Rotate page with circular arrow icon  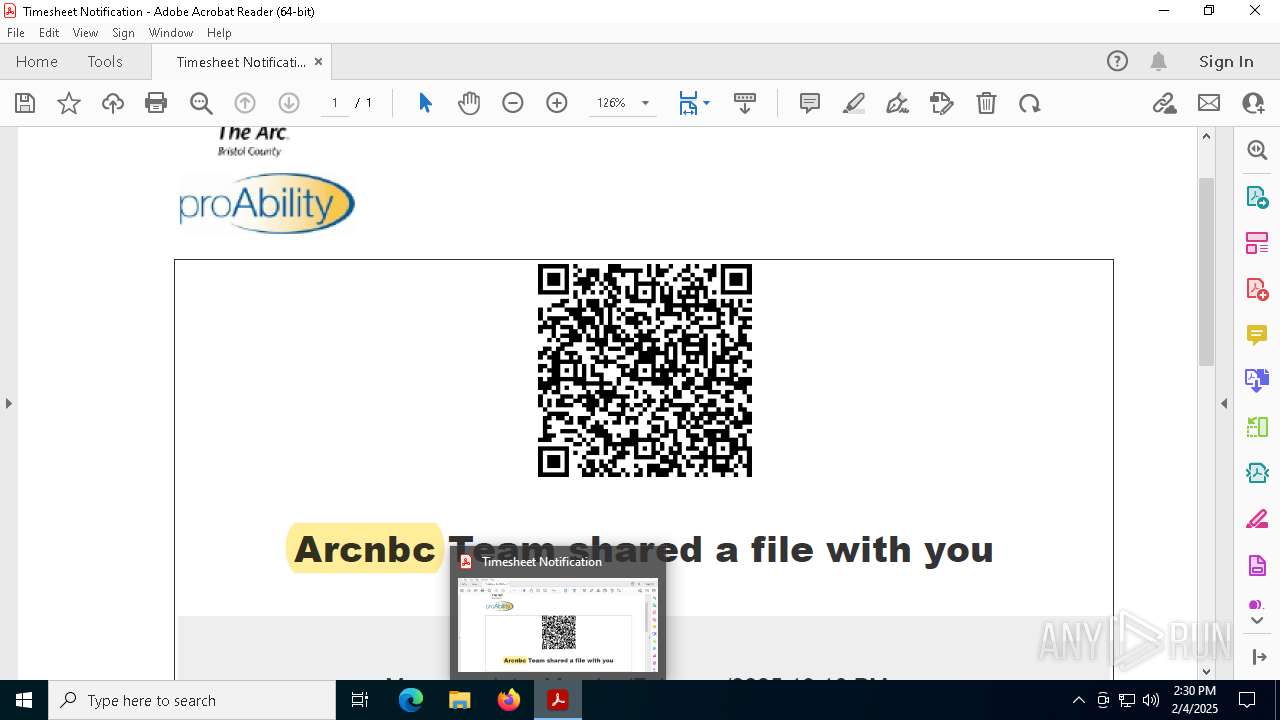click(1030, 103)
